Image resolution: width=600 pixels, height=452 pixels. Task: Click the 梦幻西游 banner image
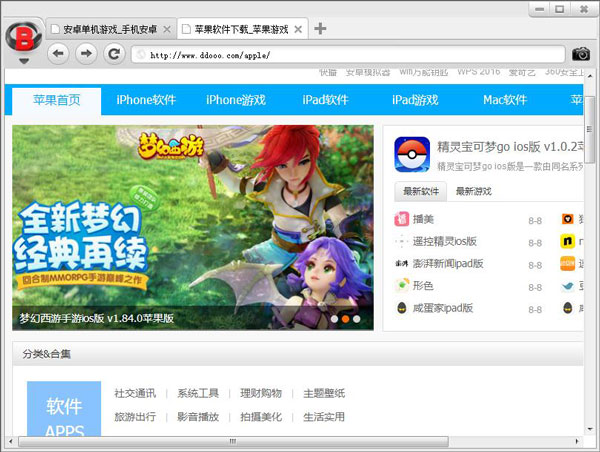tap(193, 228)
